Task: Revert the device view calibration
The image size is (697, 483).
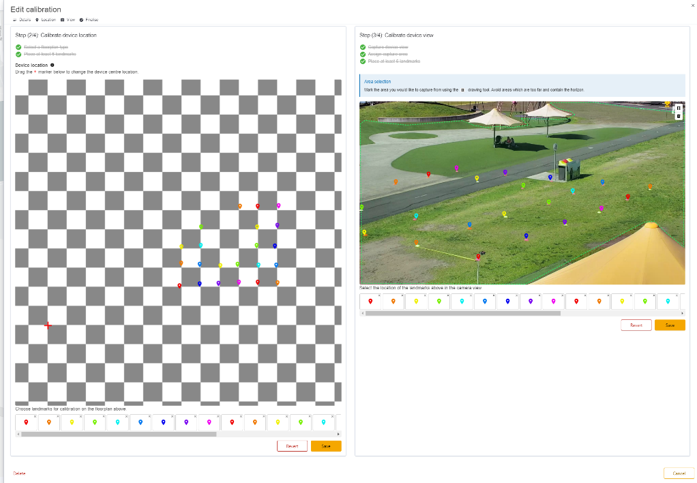Action: click(636, 325)
